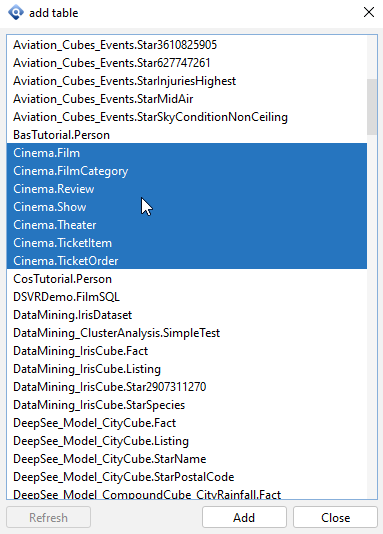Select Cinema.Theater in the list
This screenshot has width=383, height=534.
click(x=187, y=225)
